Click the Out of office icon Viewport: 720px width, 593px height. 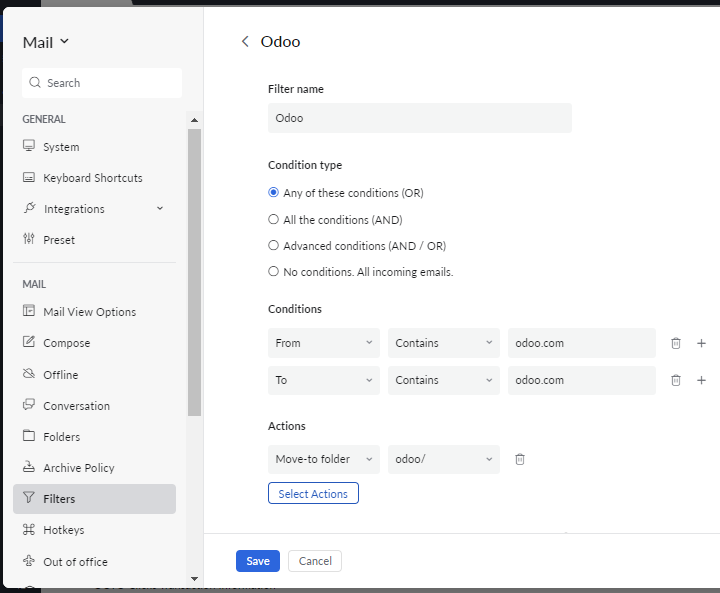29,561
